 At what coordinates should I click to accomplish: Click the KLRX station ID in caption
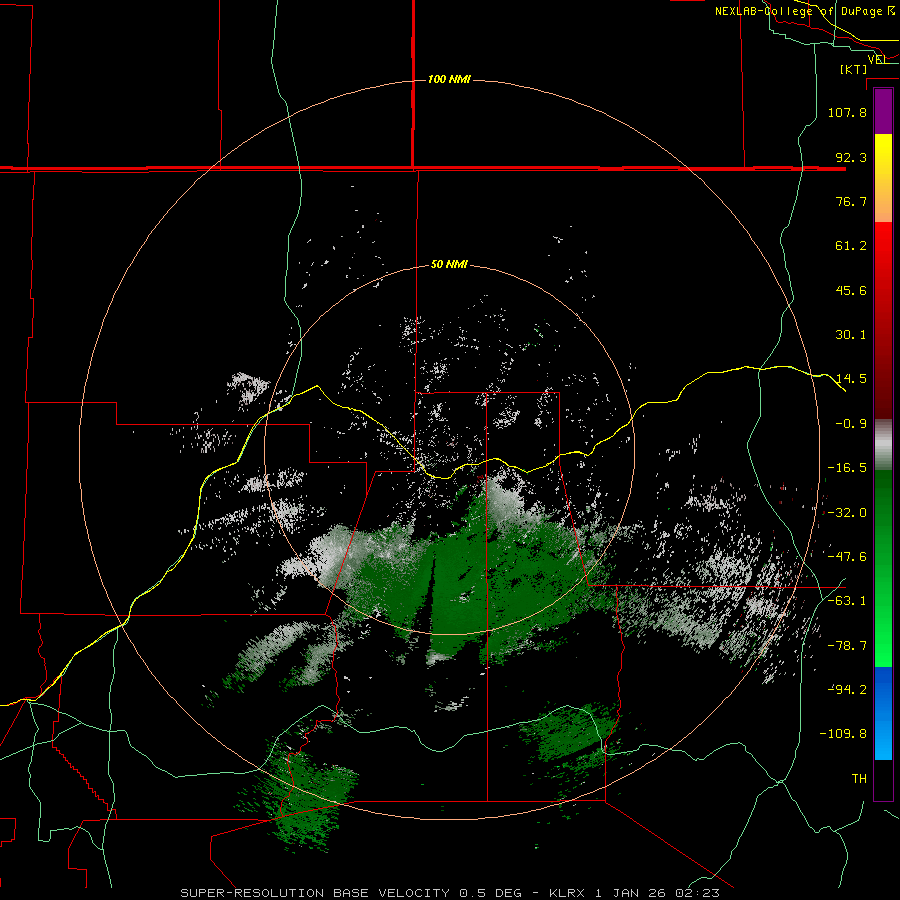coord(569,893)
